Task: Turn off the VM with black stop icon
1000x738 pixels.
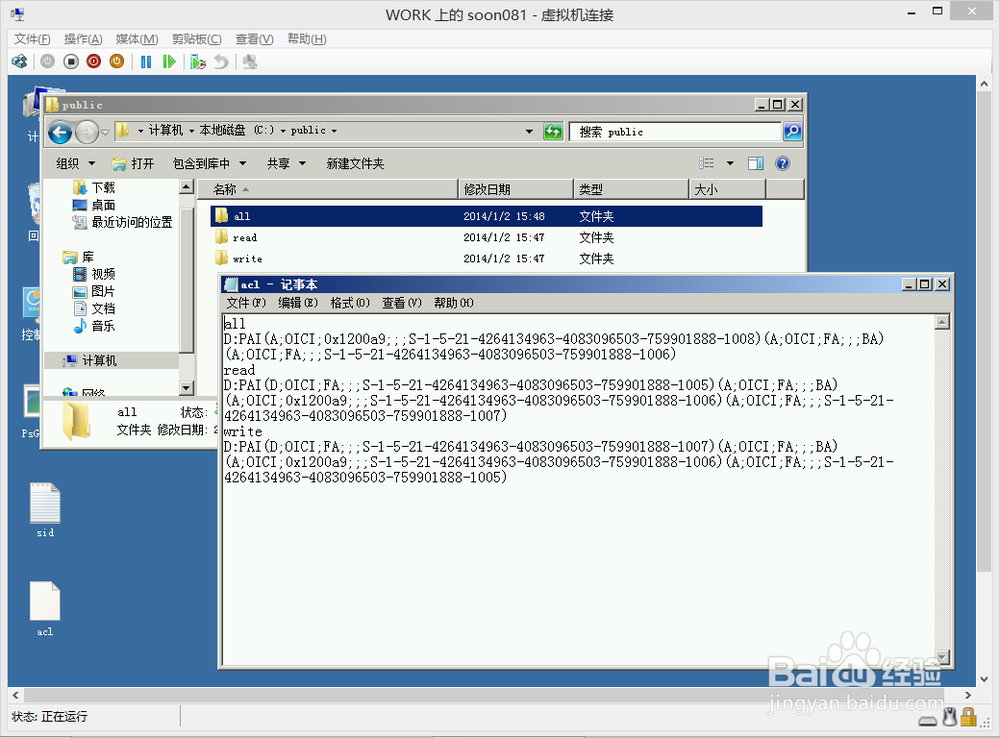Action: click(x=71, y=62)
